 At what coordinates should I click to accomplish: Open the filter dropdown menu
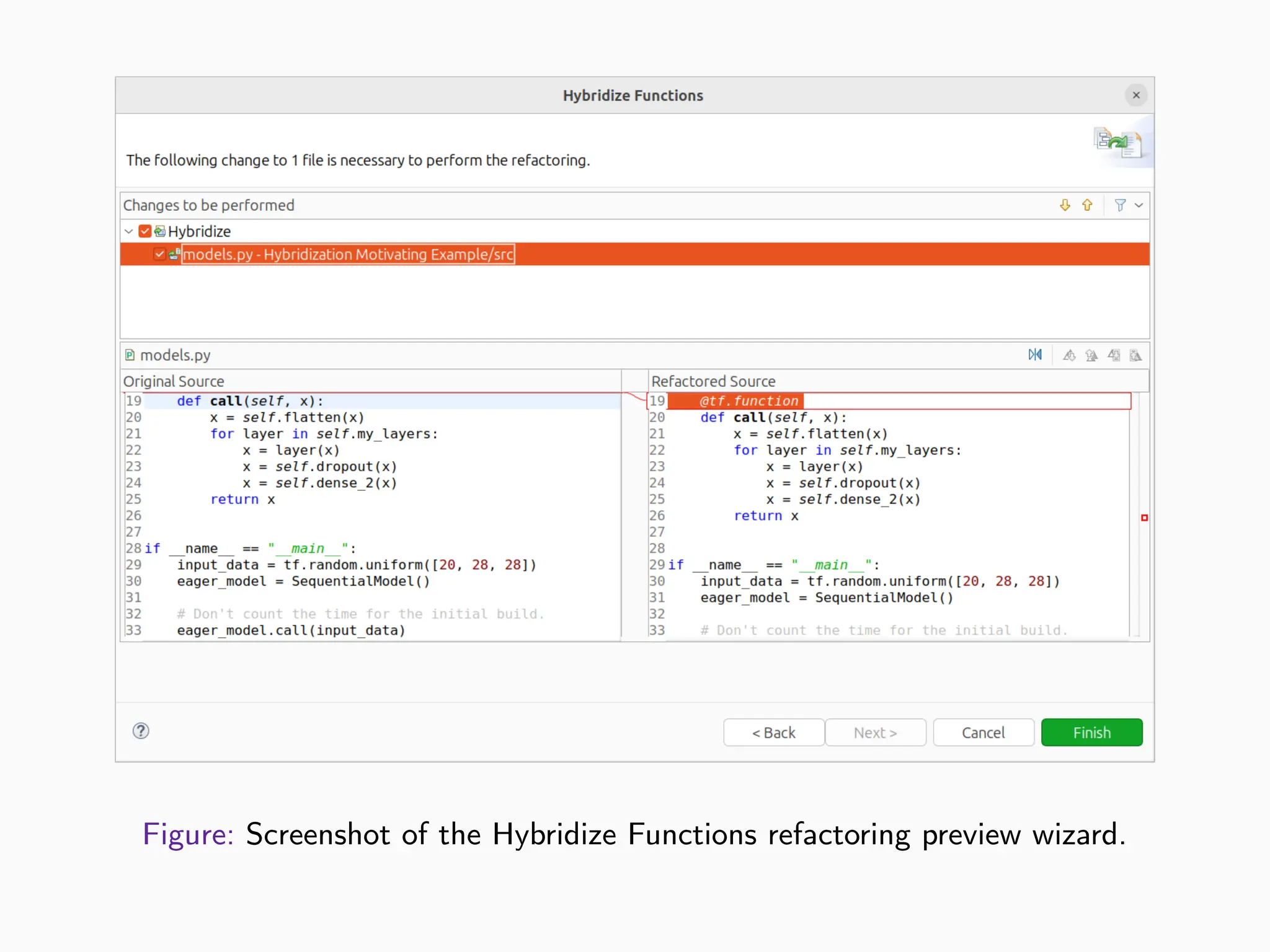tap(1139, 205)
